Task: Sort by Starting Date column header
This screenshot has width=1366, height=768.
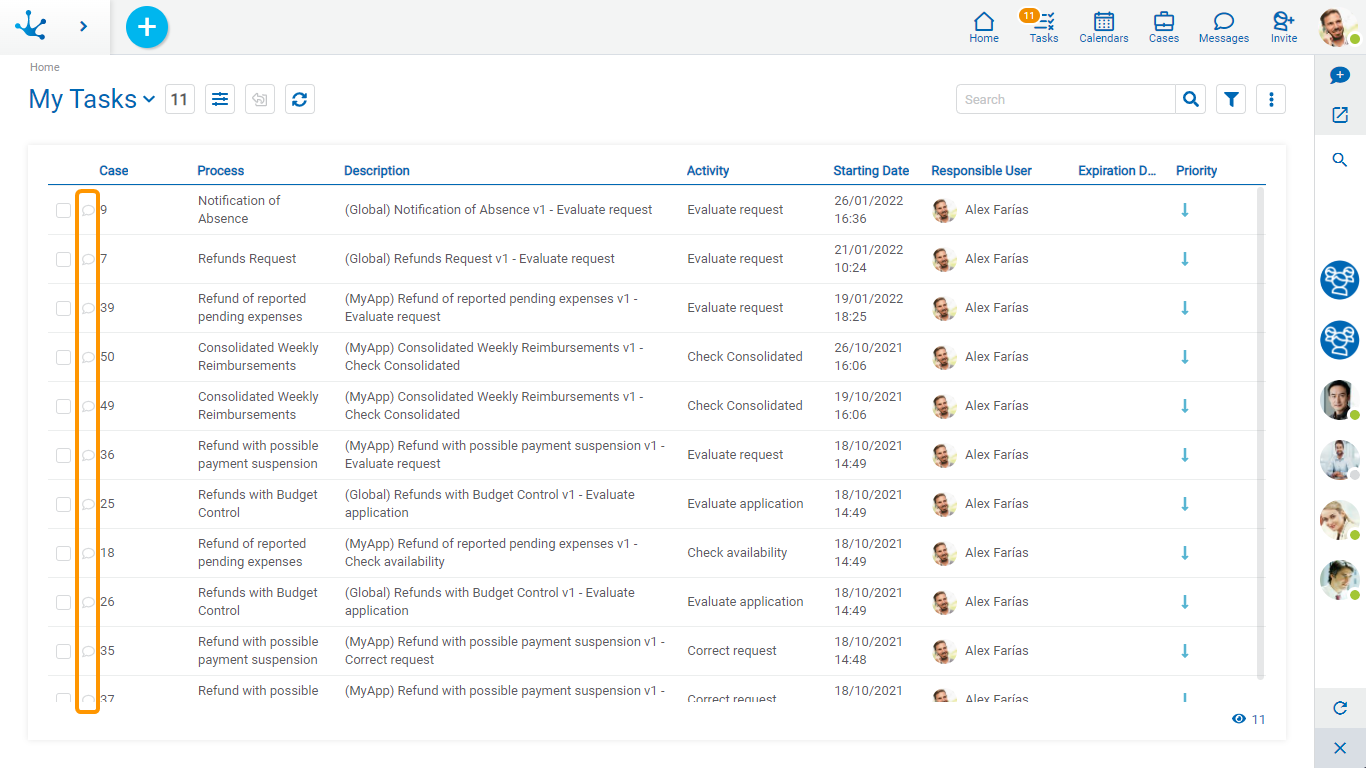Action: point(871,171)
